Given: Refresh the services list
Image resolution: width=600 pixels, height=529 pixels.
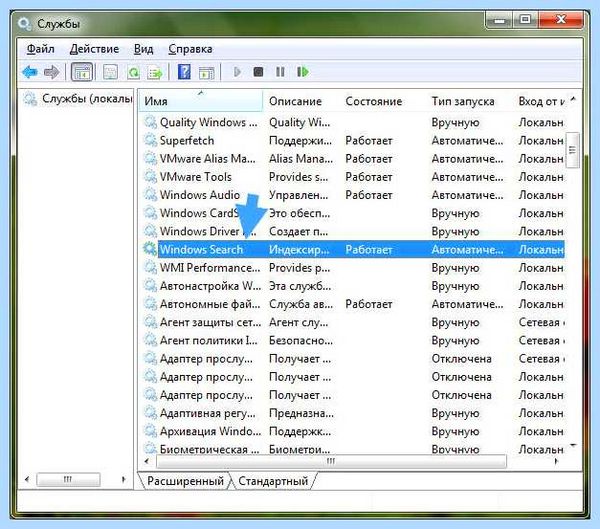Looking at the screenshot, I should tap(133, 72).
